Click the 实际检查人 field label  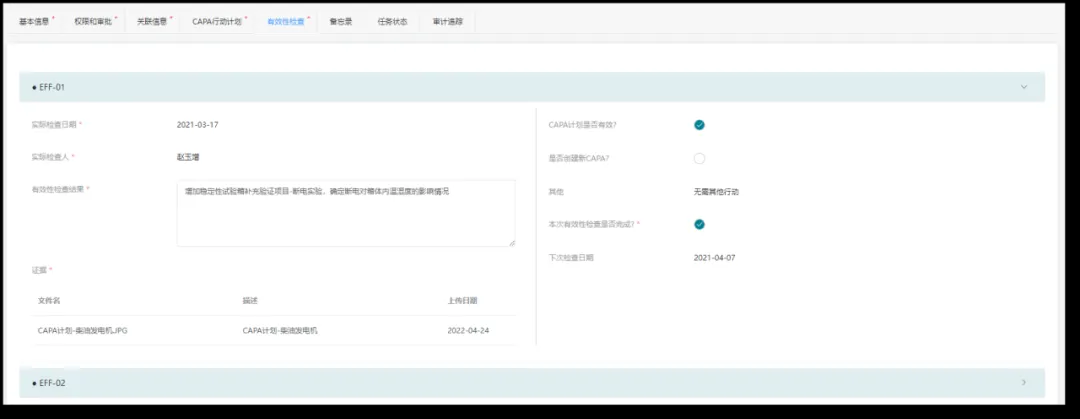[x=50, y=157]
